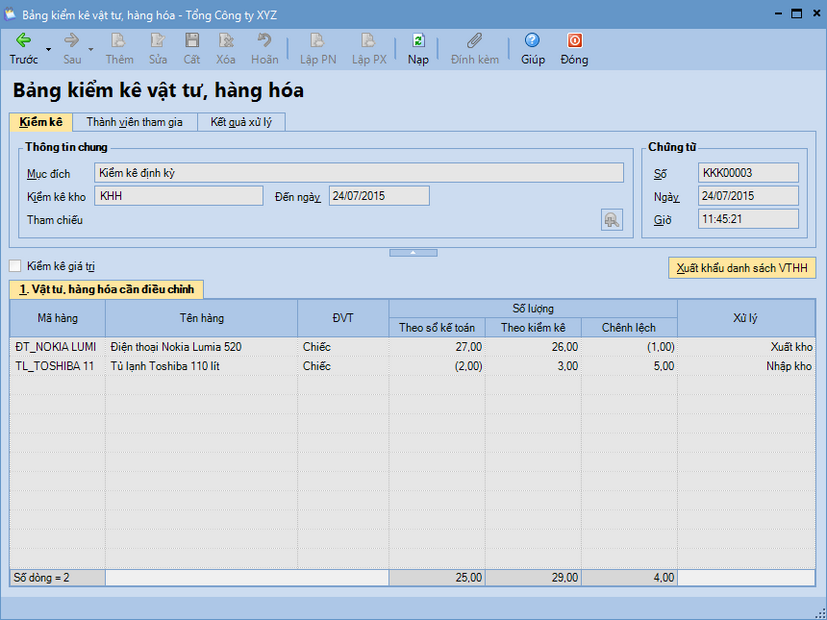Open help with the Giúp icon

pos(533,48)
